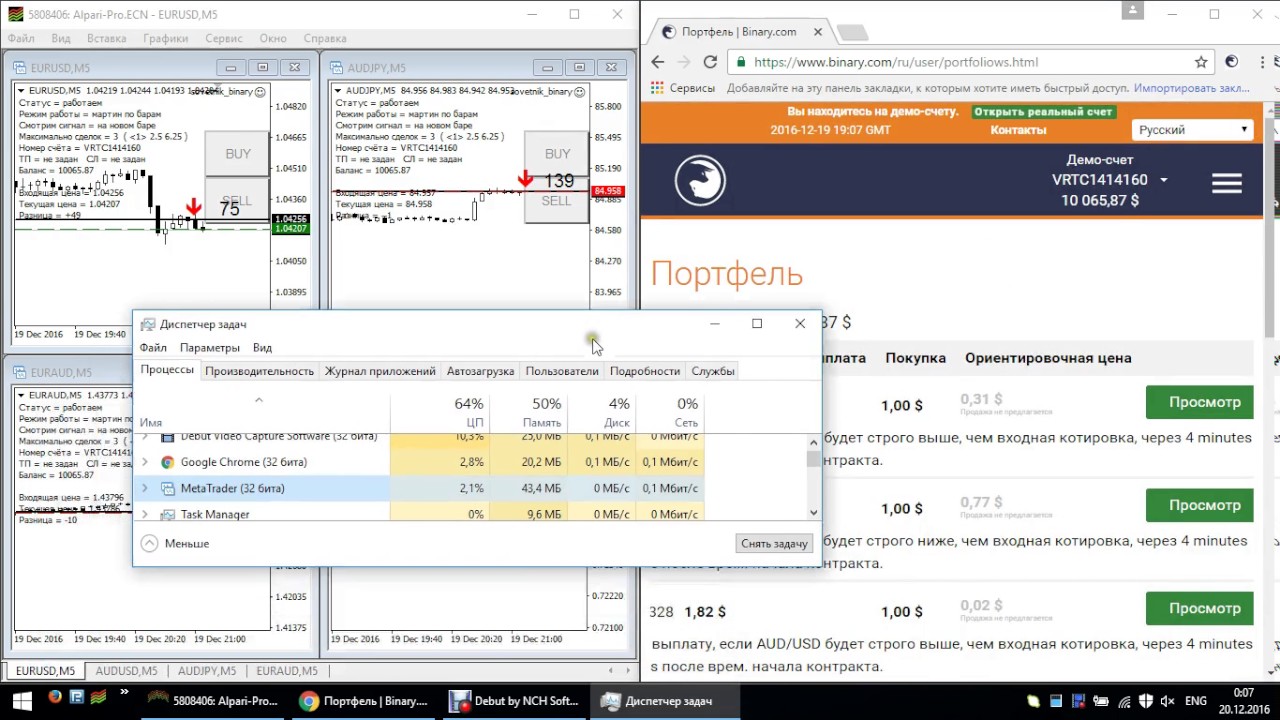Click the Google Chrome icon in process list
This screenshot has width=1280, height=720.
pos(168,462)
